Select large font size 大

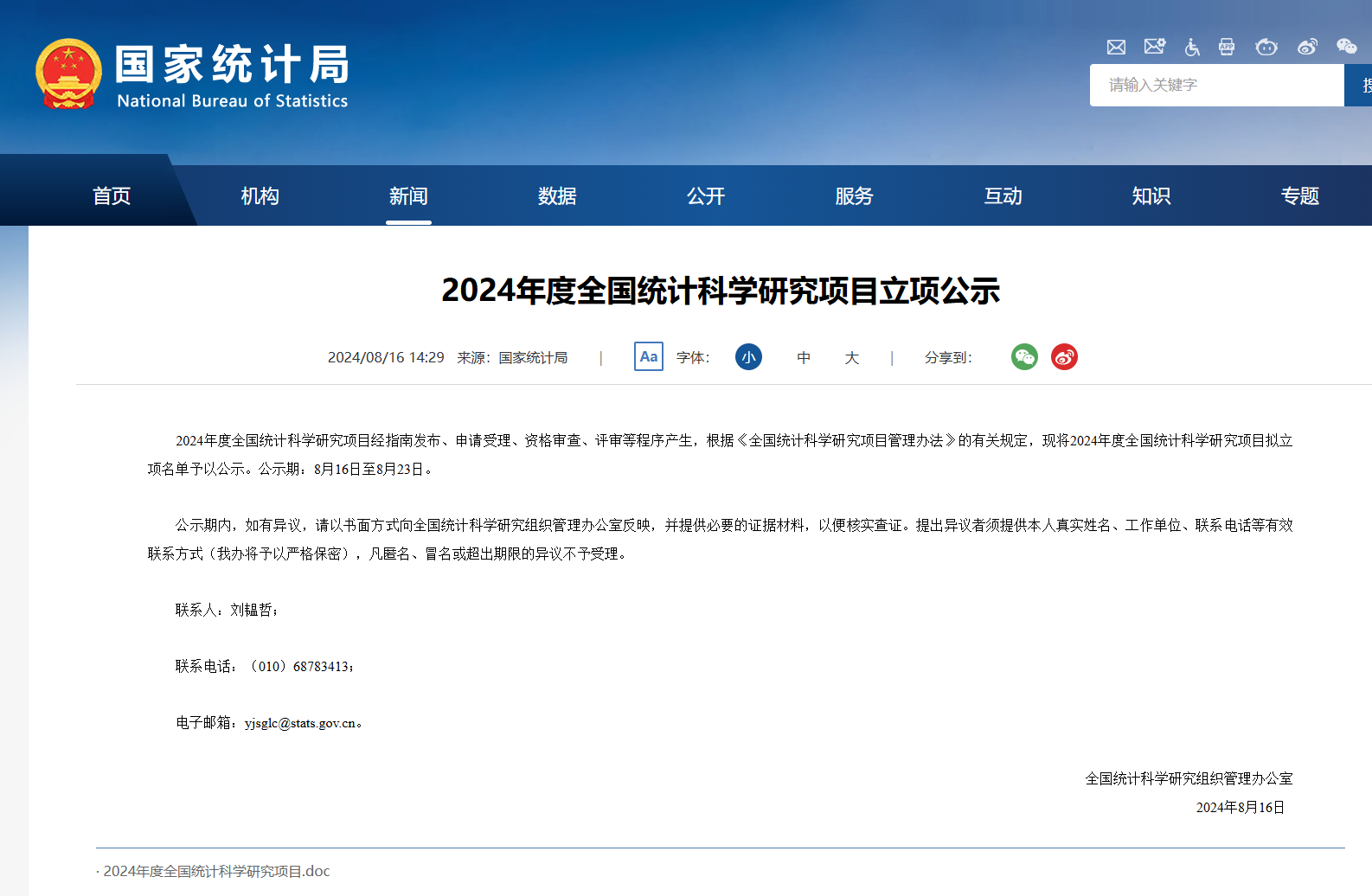[852, 358]
